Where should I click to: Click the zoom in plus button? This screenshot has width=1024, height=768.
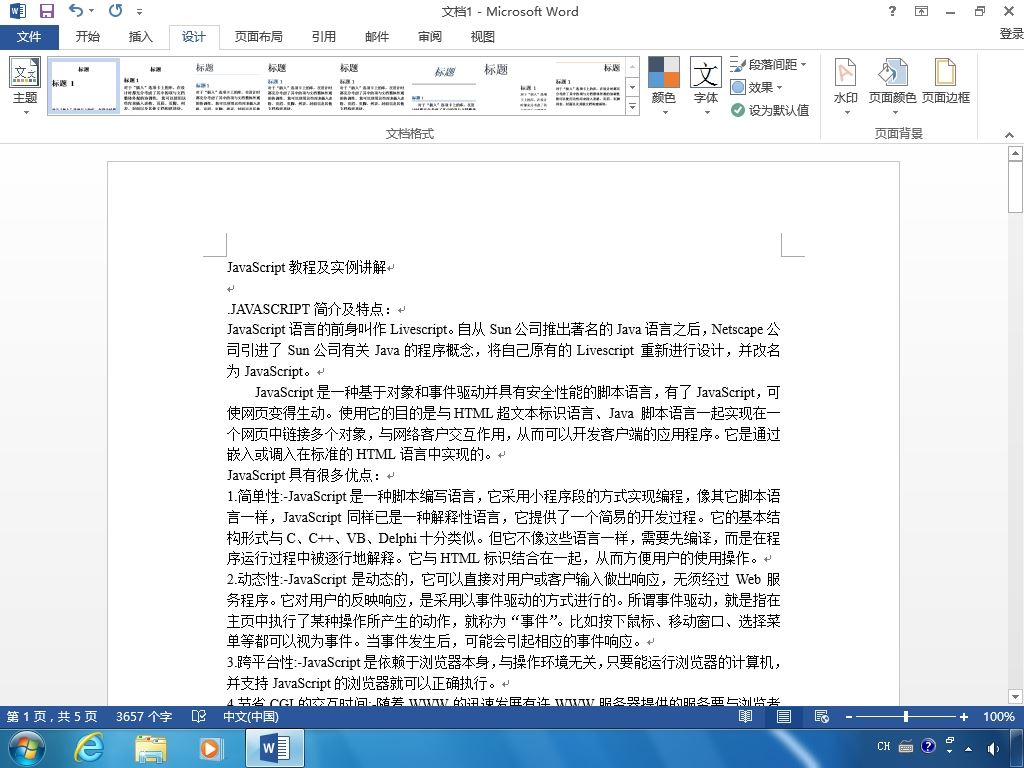click(963, 717)
